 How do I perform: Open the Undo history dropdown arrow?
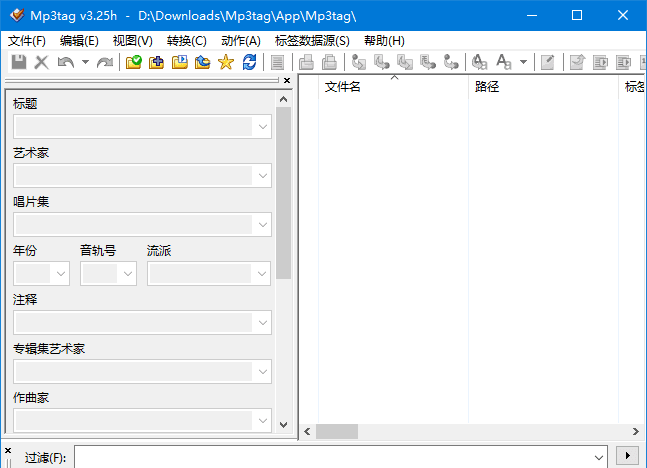coord(85,62)
